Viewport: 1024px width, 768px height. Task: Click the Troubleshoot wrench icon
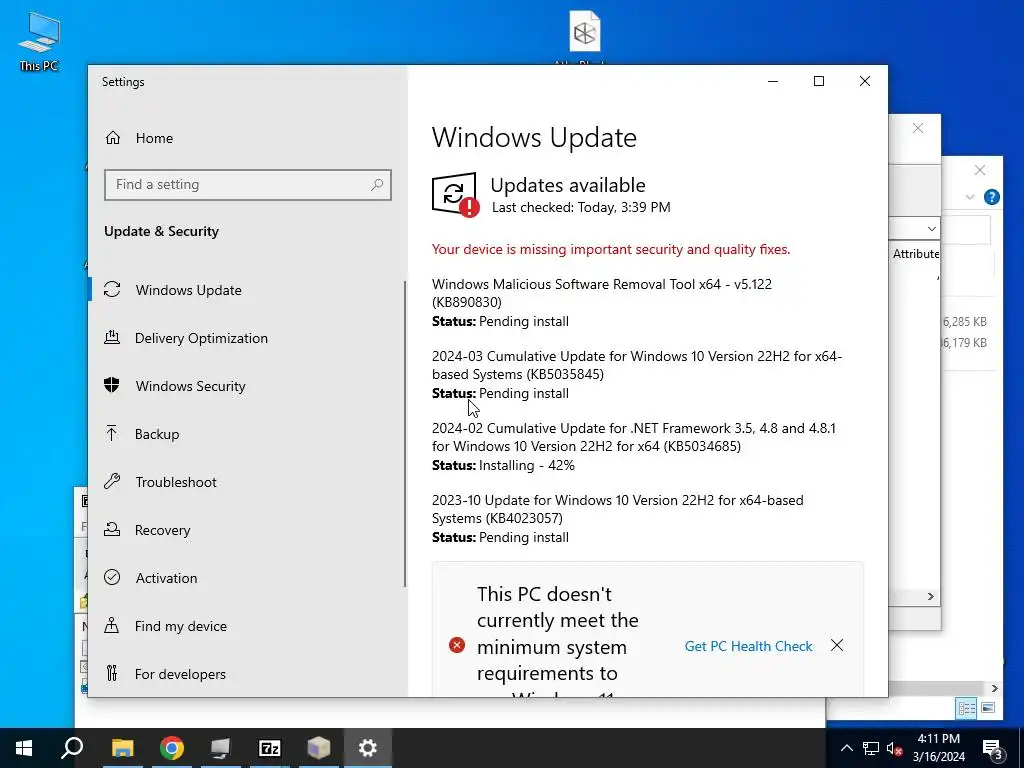coord(112,481)
